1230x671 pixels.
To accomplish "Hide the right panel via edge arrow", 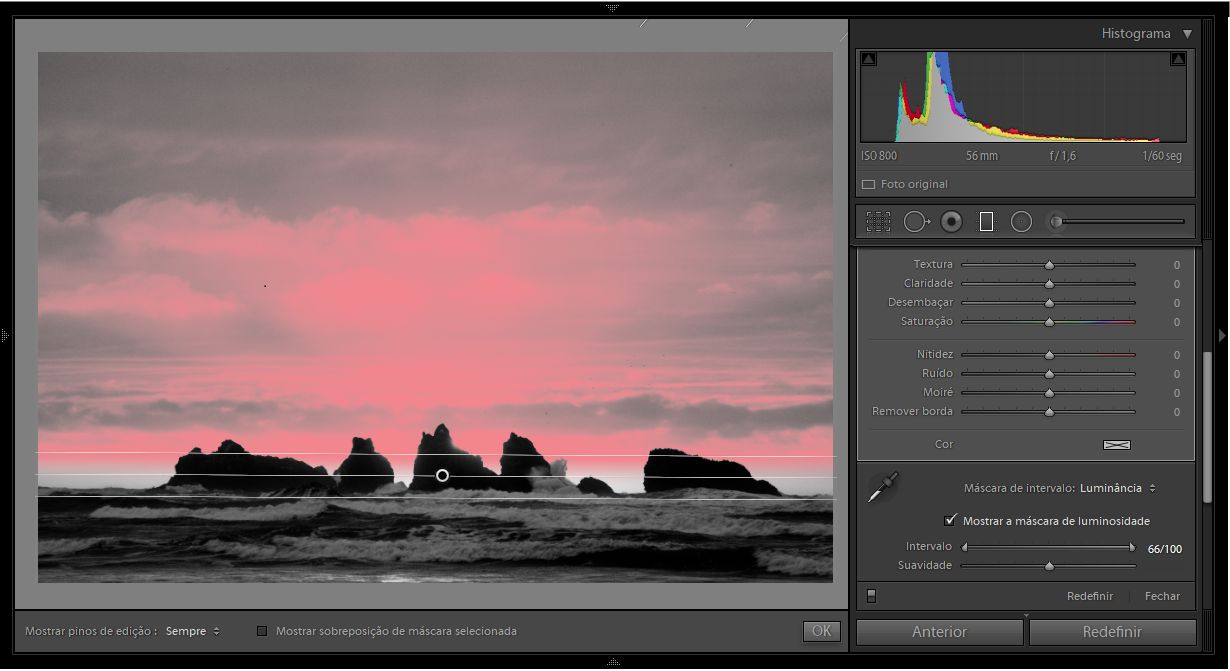I will point(1222,335).
